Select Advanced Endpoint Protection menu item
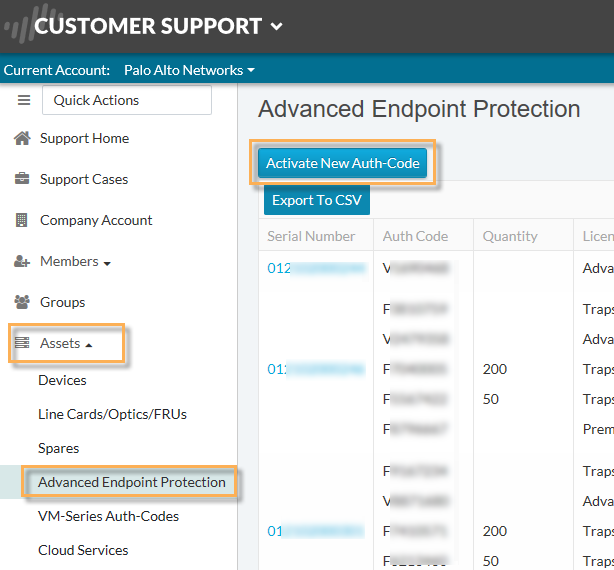 coord(132,483)
